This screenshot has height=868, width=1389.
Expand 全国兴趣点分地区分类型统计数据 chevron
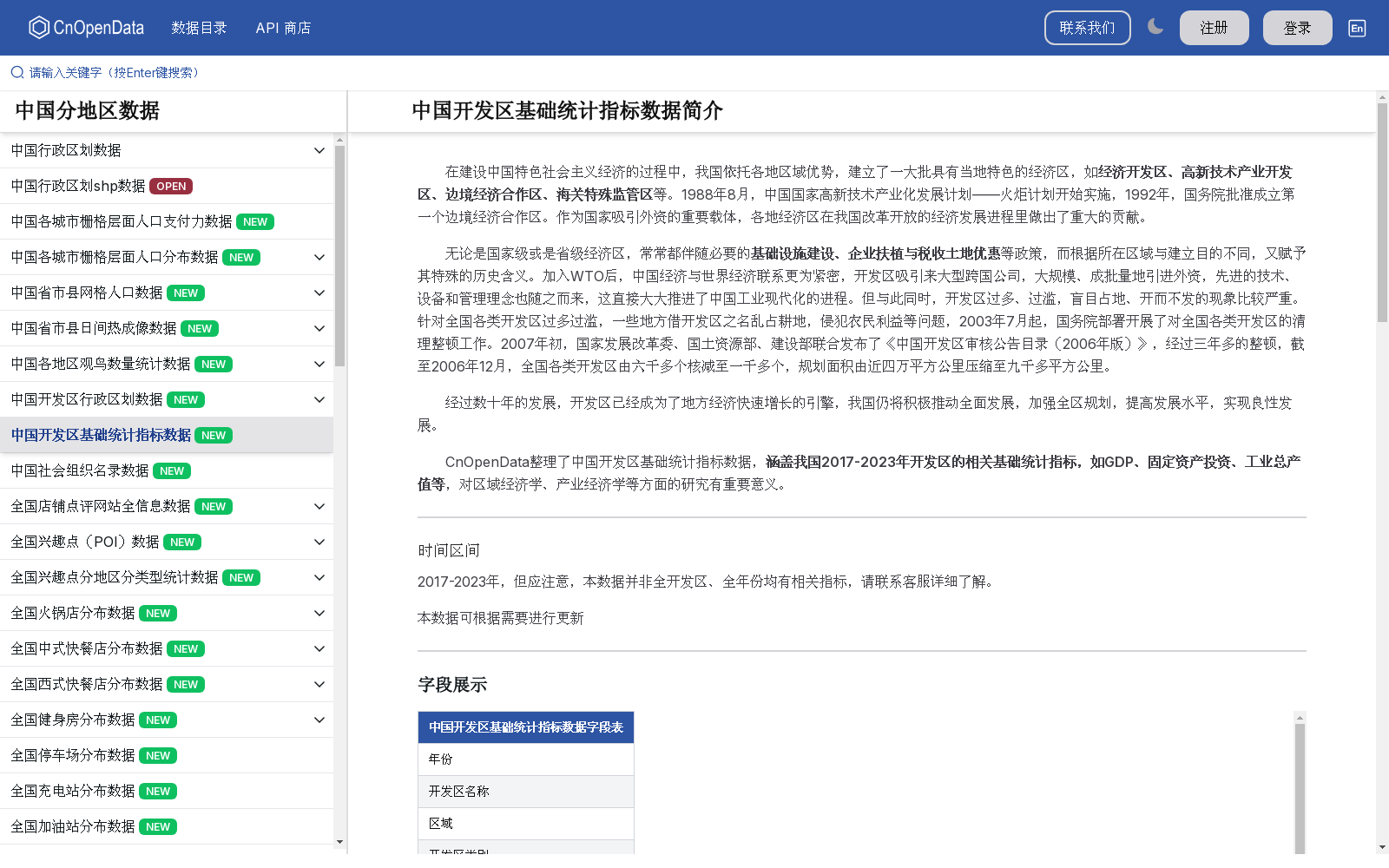319,578
